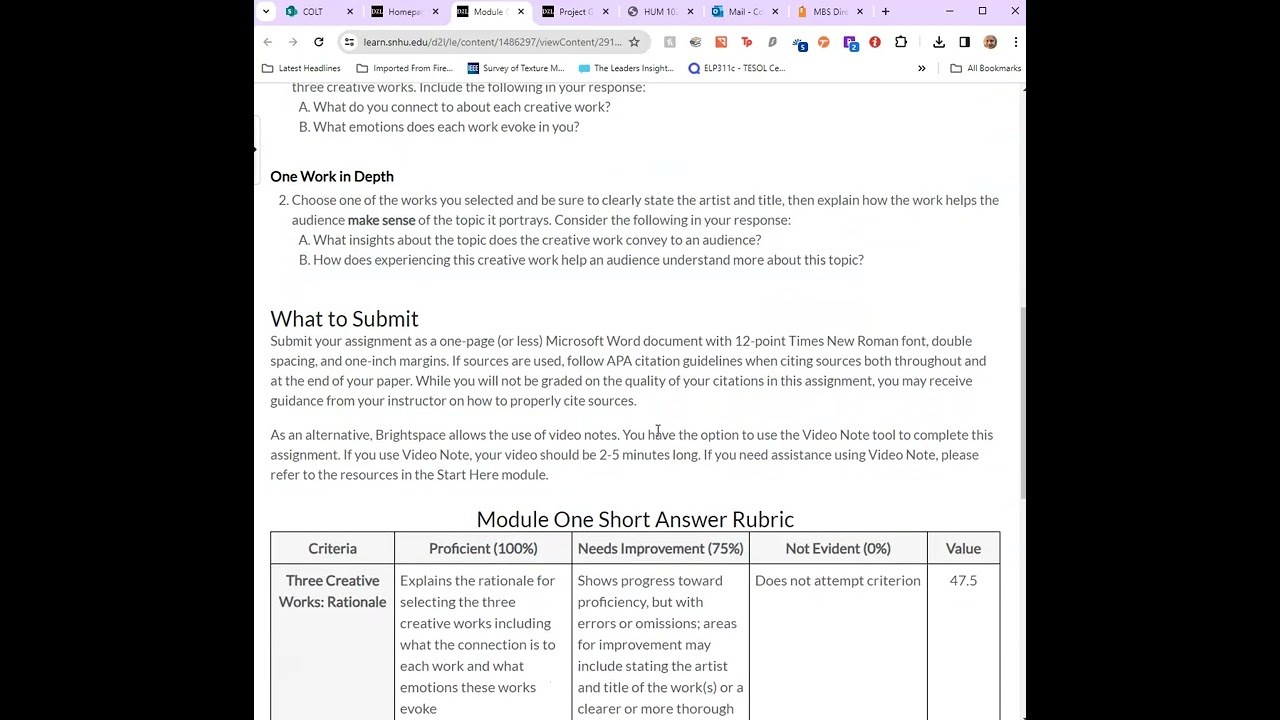The image size is (1280, 720).
Task: Bookmark this page with the star icon
Action: coord(634,42)
